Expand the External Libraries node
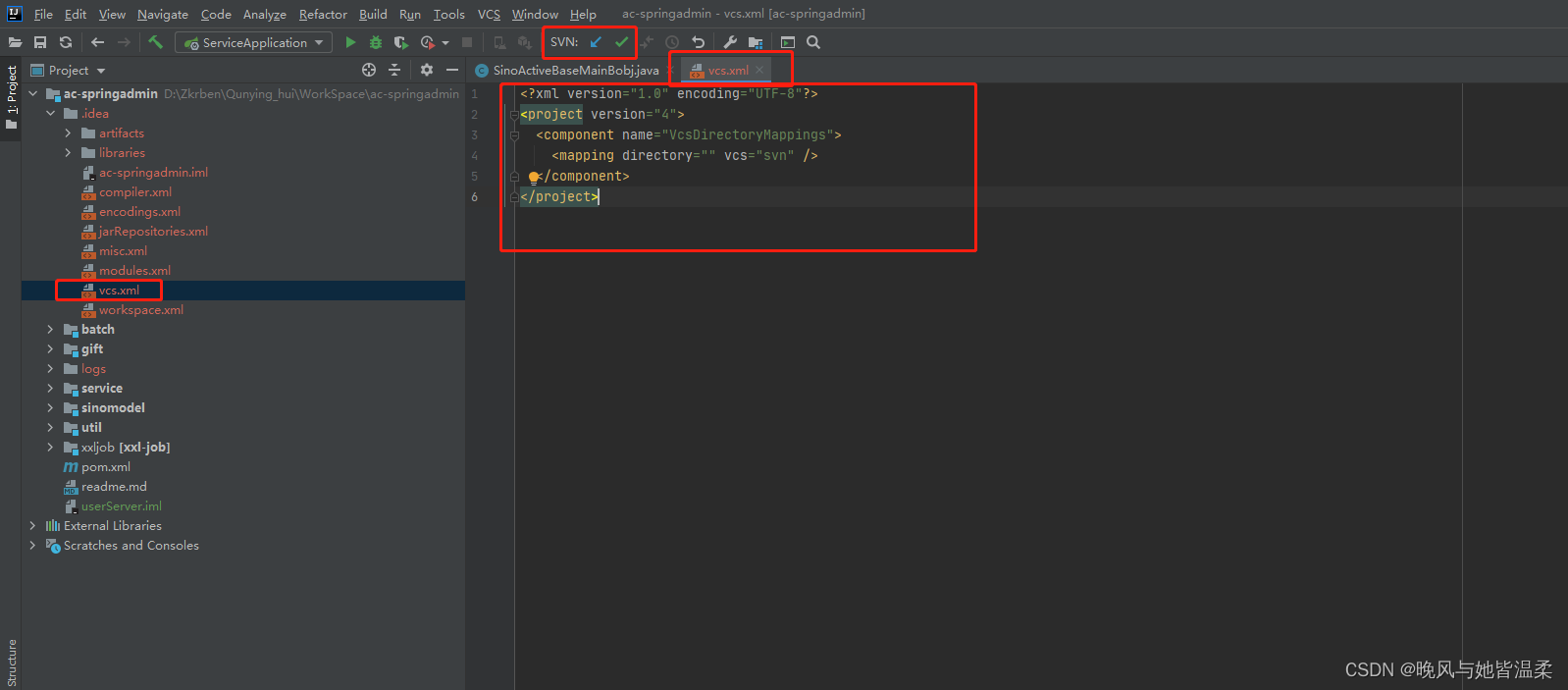The image size is (1568, 690). pyautogui.click(x=33, y=526)
